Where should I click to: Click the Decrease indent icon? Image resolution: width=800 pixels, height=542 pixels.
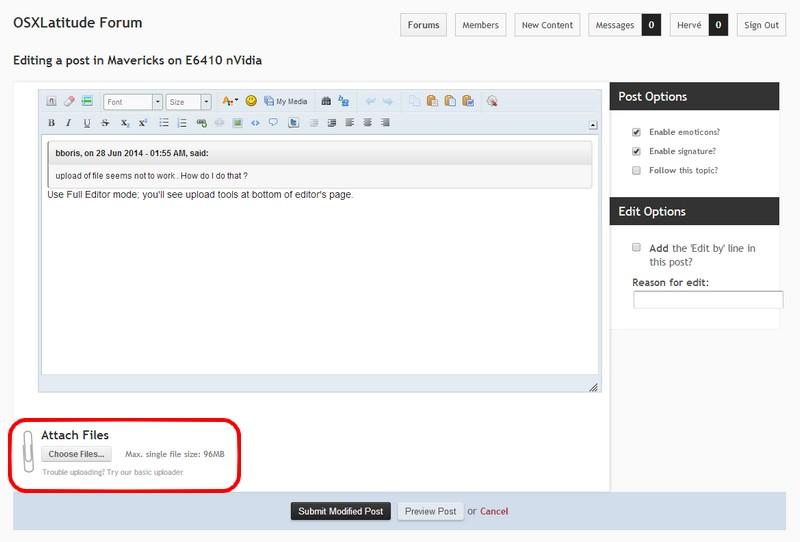pyautogui.click(x=314, y=122)
